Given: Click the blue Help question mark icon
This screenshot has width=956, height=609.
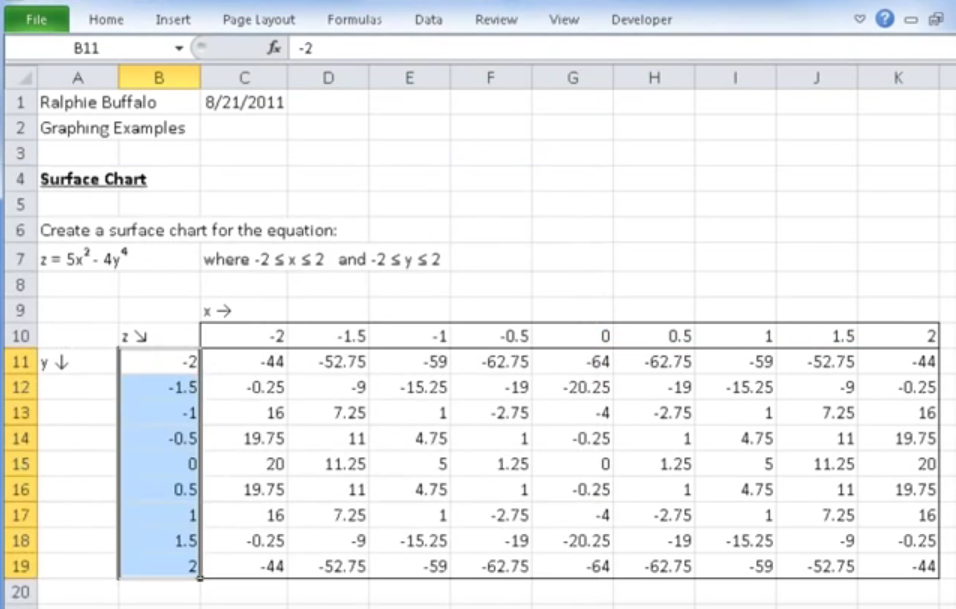Looking at the screenshot, I should 885,19.
